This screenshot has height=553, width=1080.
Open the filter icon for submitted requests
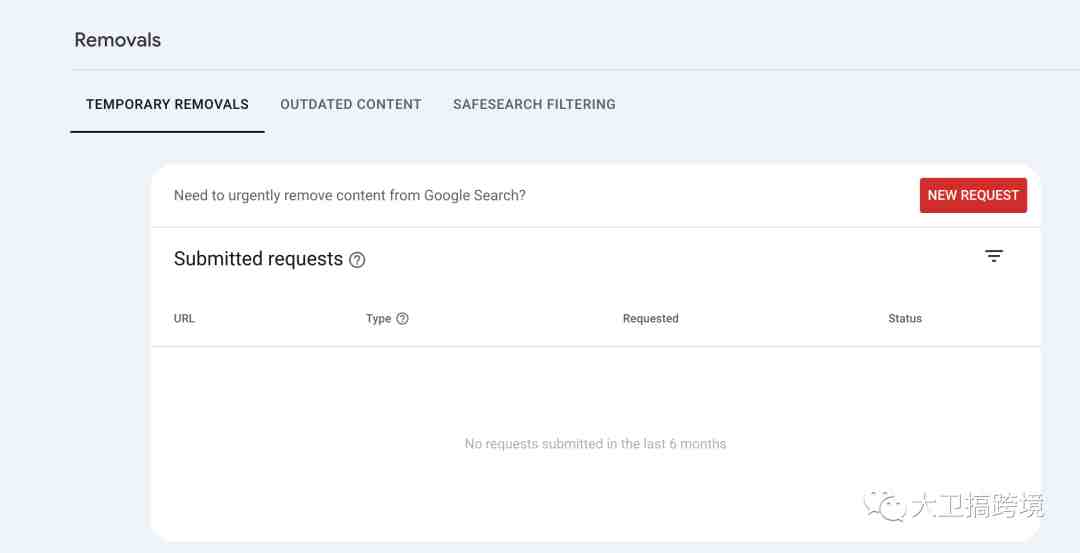993,256
